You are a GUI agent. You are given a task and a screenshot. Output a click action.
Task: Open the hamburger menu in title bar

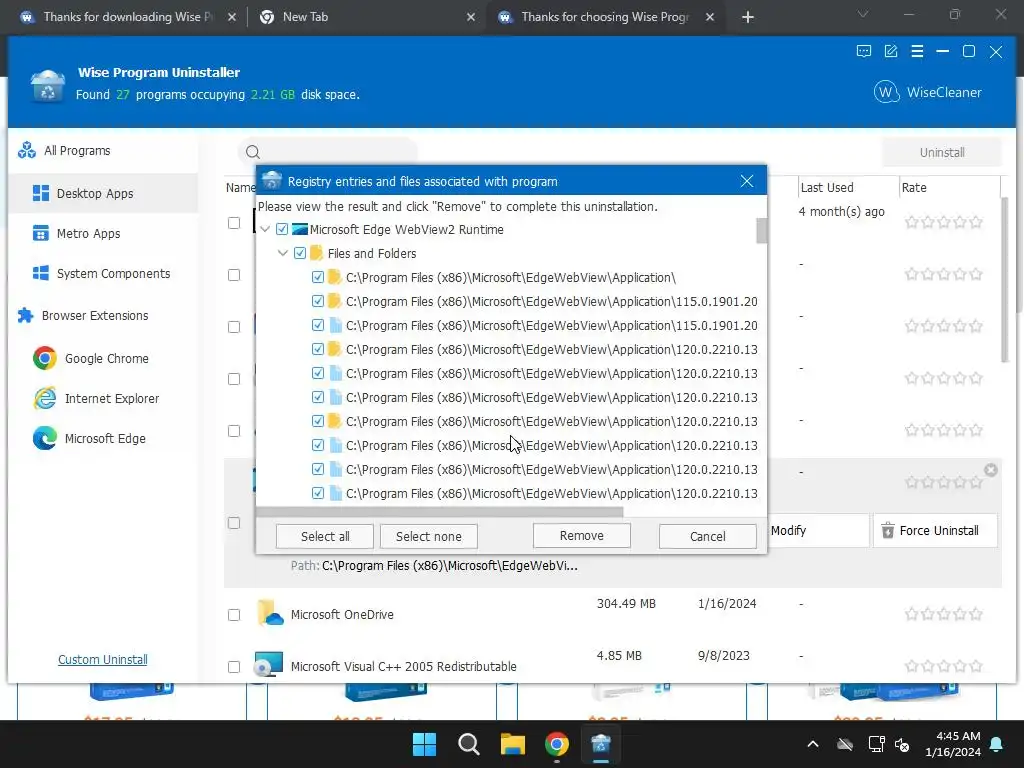[x=917, y=52]
